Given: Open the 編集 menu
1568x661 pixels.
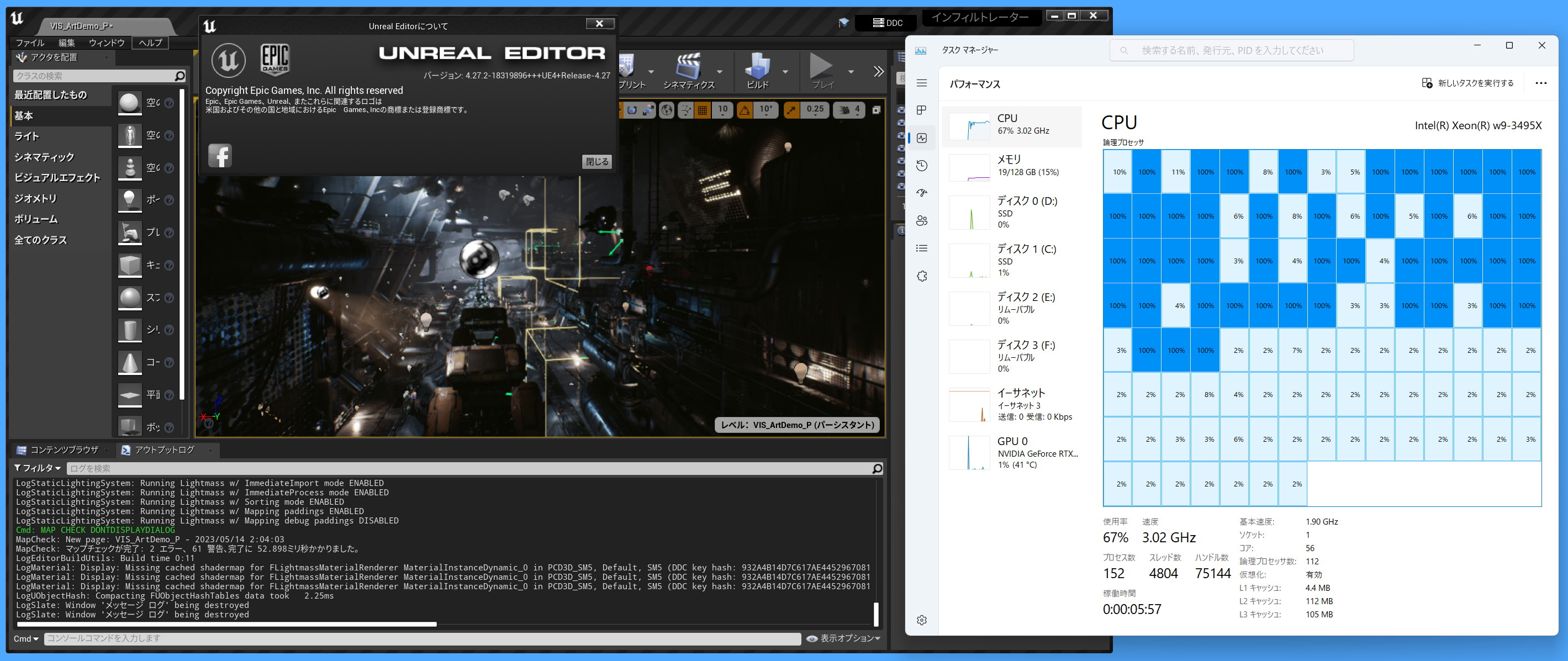Looking at the screenshot, I should pyautogui.click(x=66, y=43).
